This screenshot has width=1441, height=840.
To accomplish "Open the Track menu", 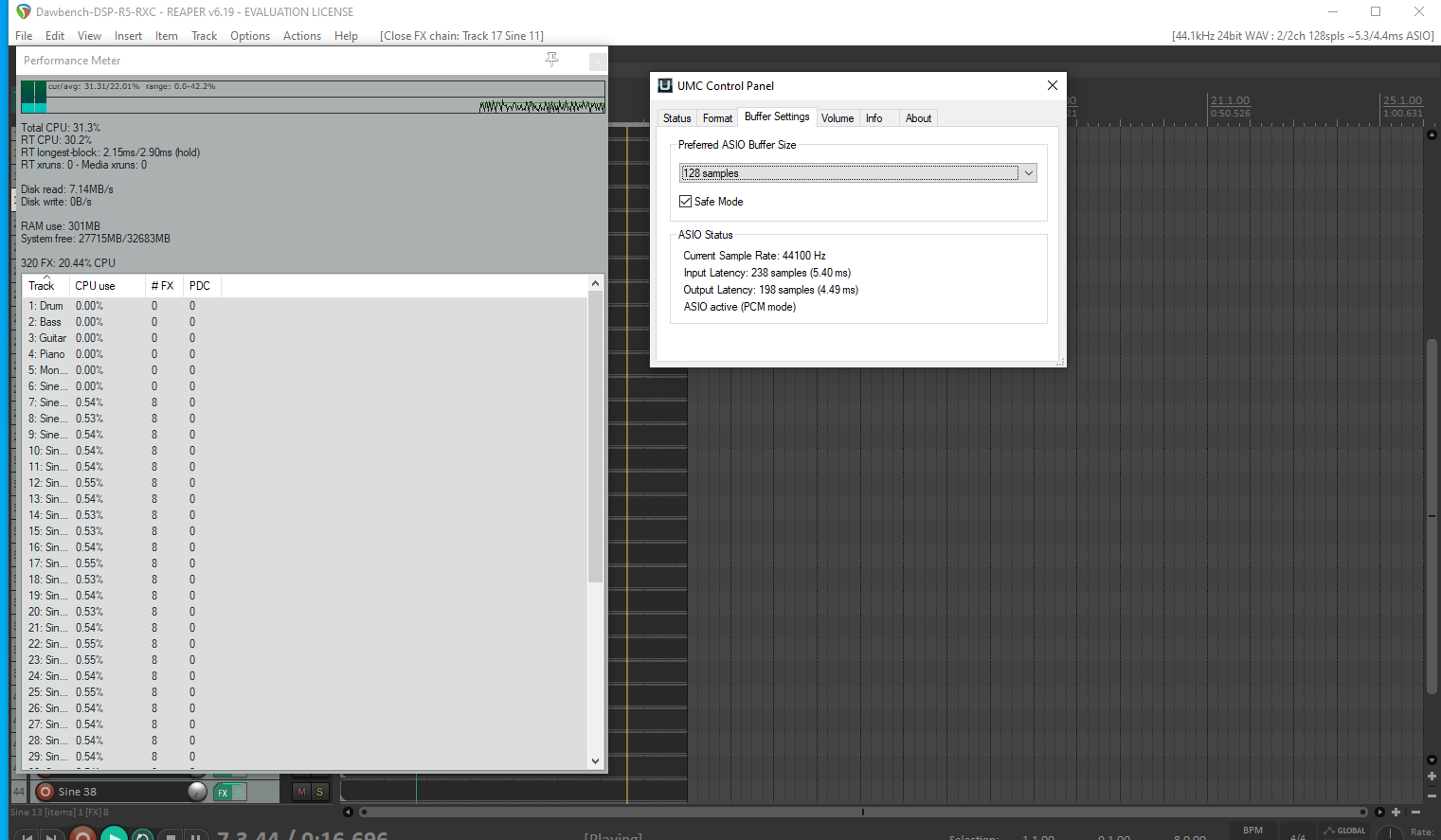I will tap(204, 36).
